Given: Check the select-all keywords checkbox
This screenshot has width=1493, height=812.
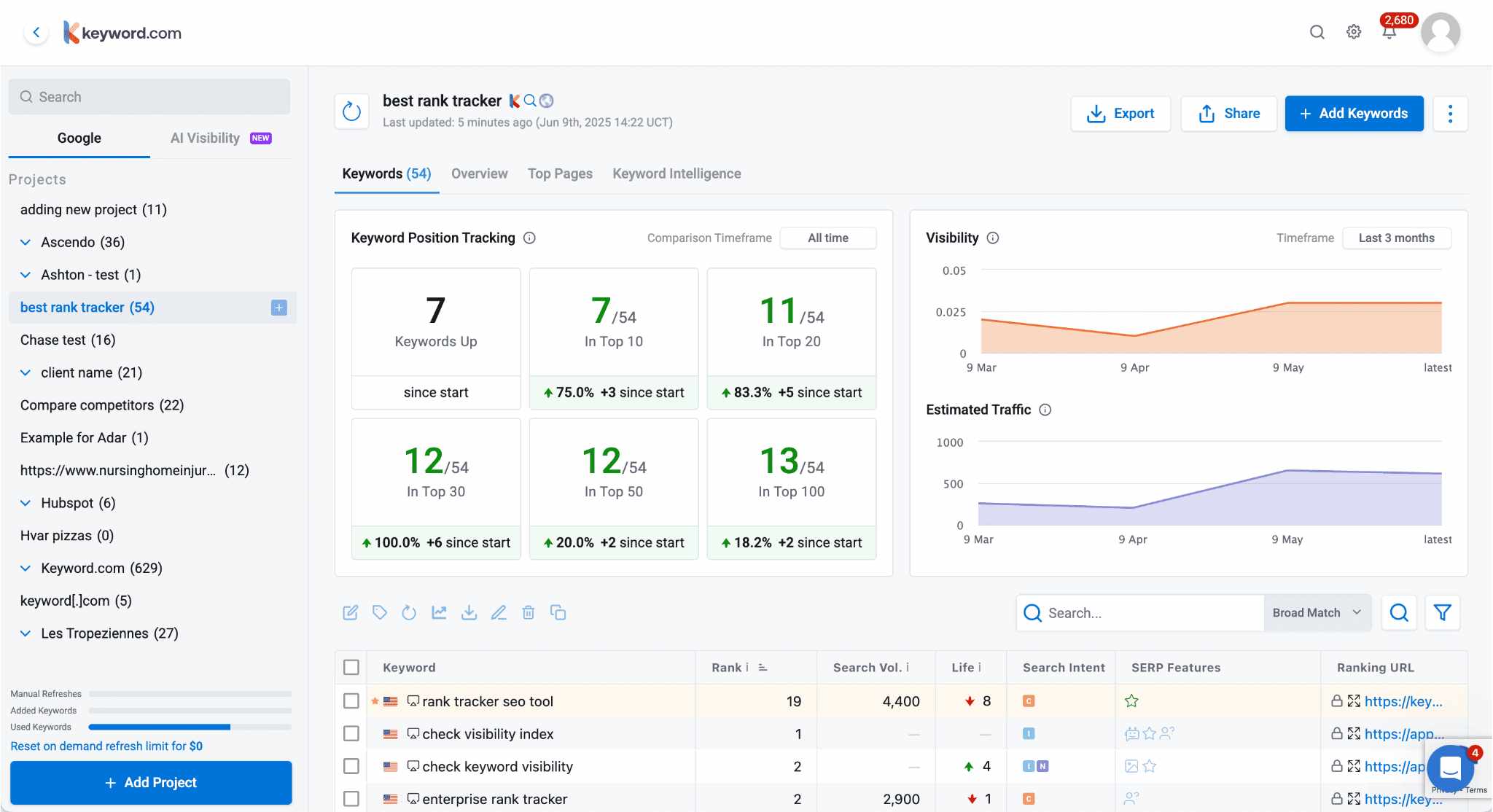Looking at the screenshot, I should point(351,667).
